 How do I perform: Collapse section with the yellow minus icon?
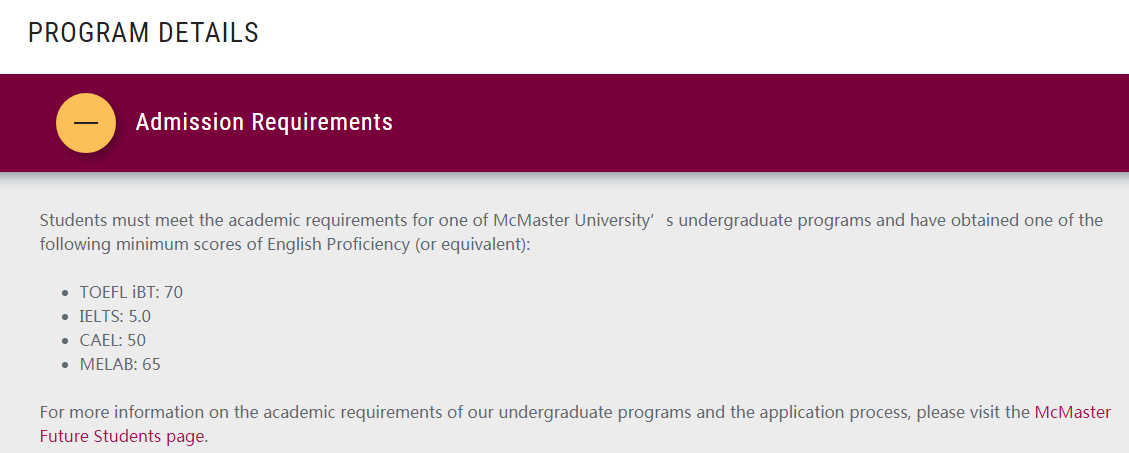(86, 123)
